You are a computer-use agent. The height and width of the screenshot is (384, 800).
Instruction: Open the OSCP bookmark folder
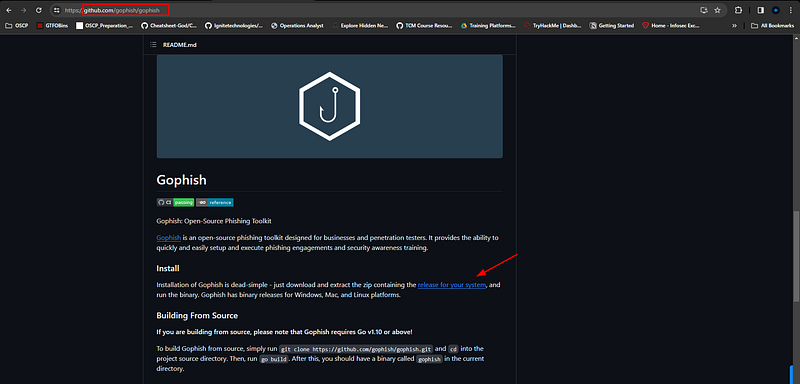point(16,25)
